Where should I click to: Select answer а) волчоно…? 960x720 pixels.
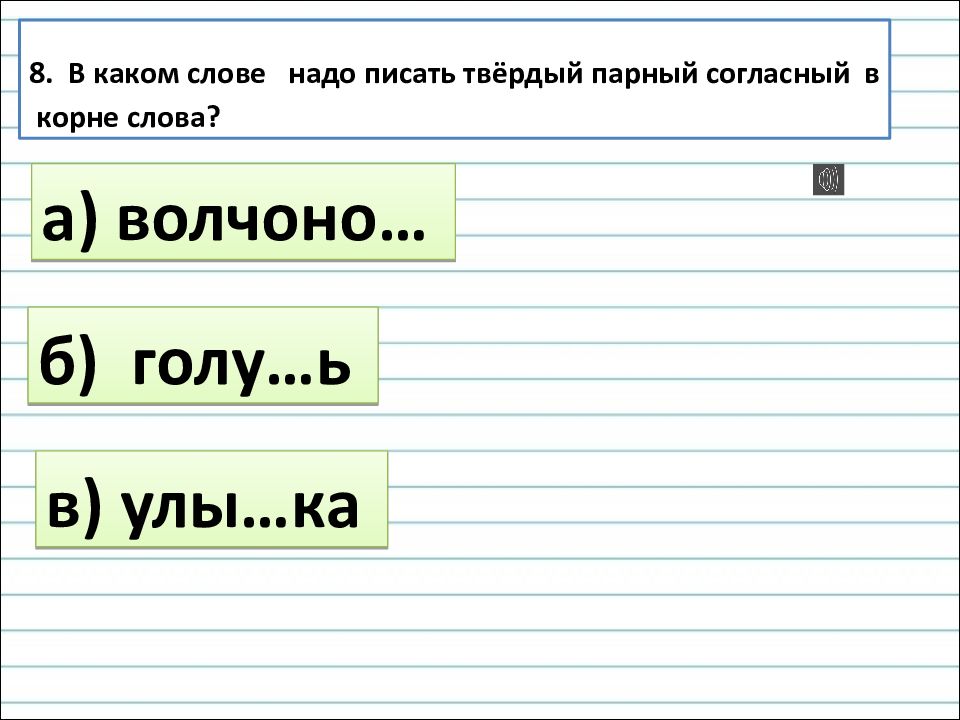pyautogui.click(x=243, y=212)
